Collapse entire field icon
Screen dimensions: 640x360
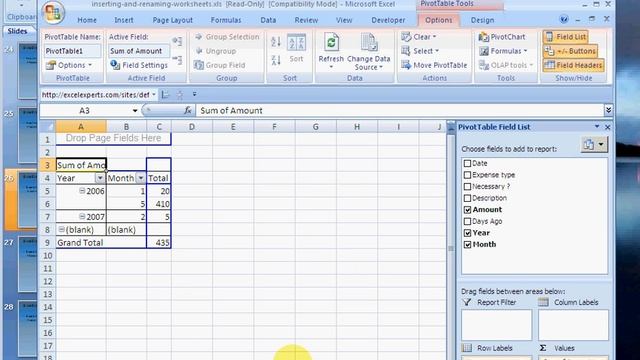tap(177, 60)
